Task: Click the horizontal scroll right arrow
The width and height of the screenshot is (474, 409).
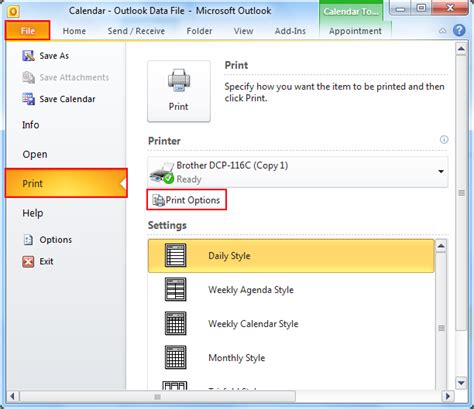Action: (447, 397)
